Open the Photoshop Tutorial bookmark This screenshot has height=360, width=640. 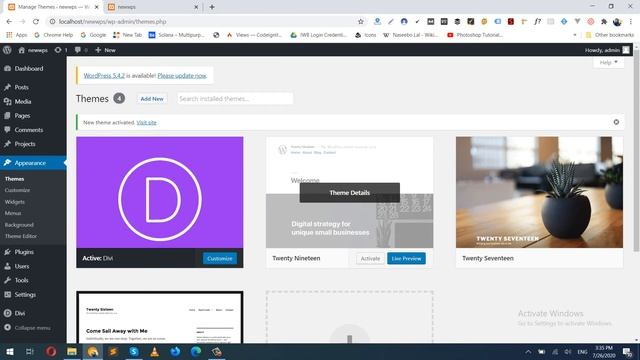point(475,35)
